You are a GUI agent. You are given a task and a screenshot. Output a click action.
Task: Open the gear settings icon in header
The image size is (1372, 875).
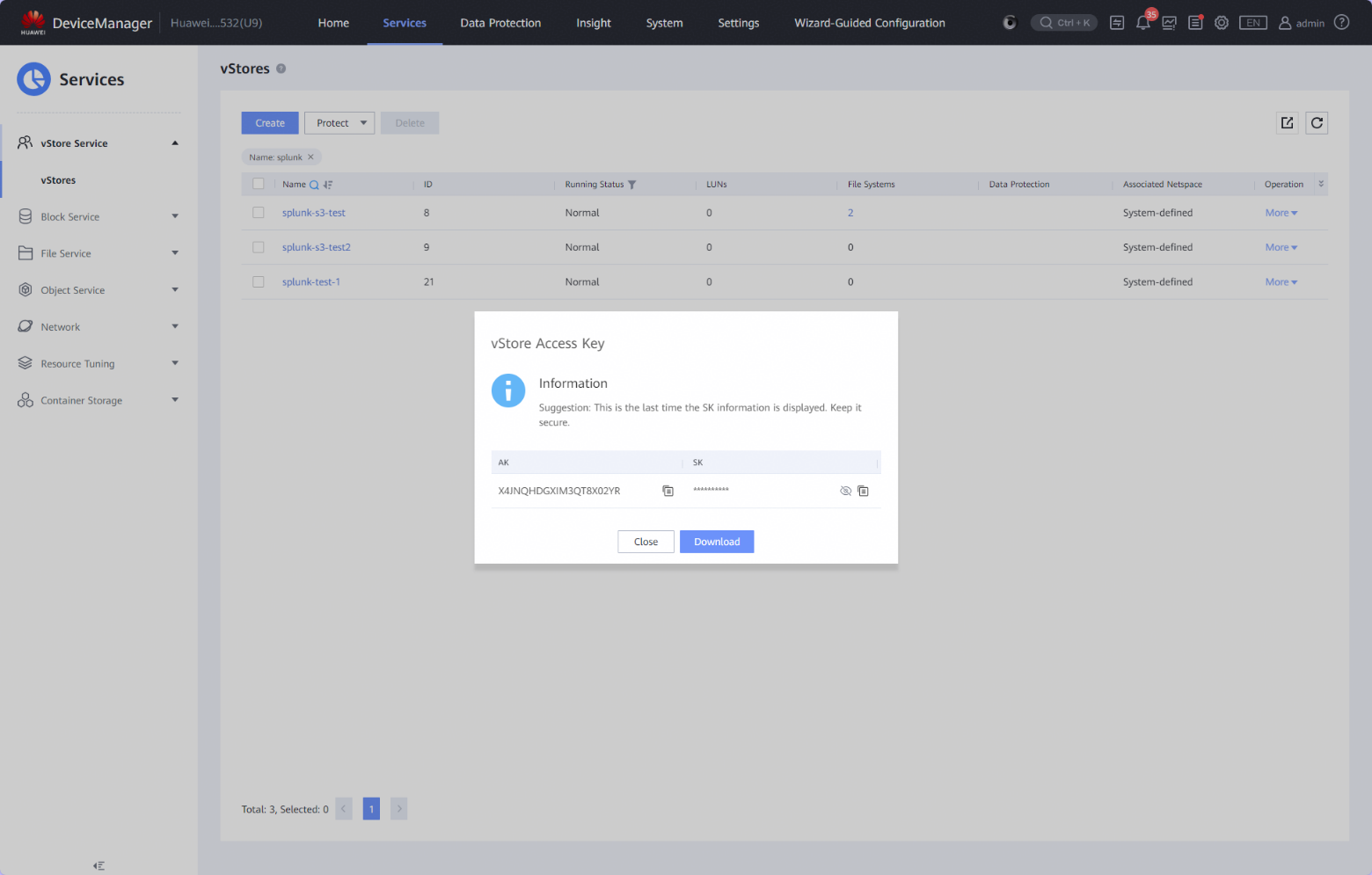point(1222,23)
